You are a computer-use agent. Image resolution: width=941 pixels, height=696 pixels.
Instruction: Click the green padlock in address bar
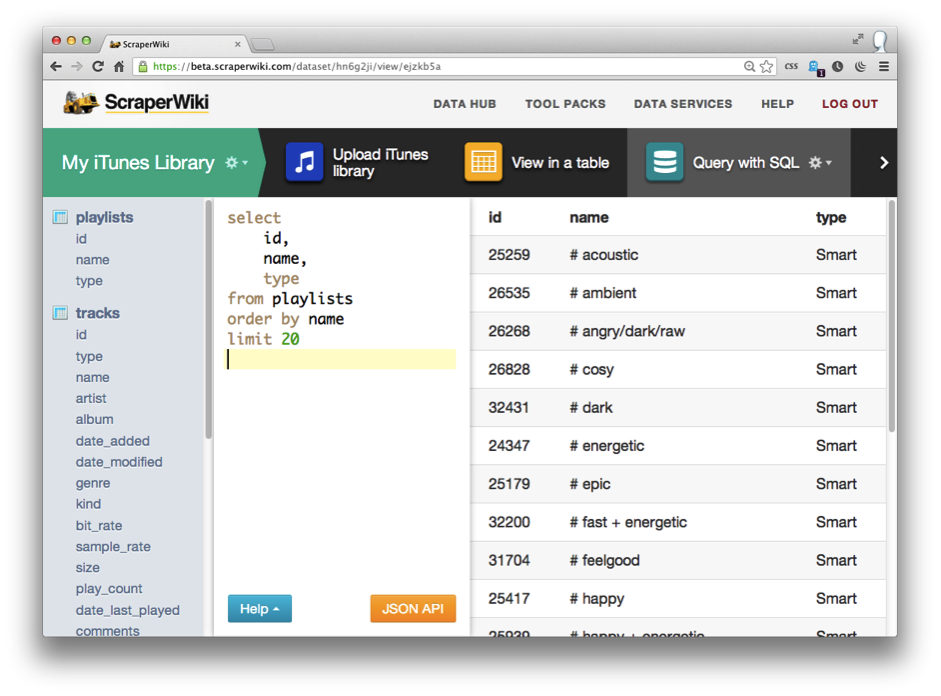click(x=143, y=67)
